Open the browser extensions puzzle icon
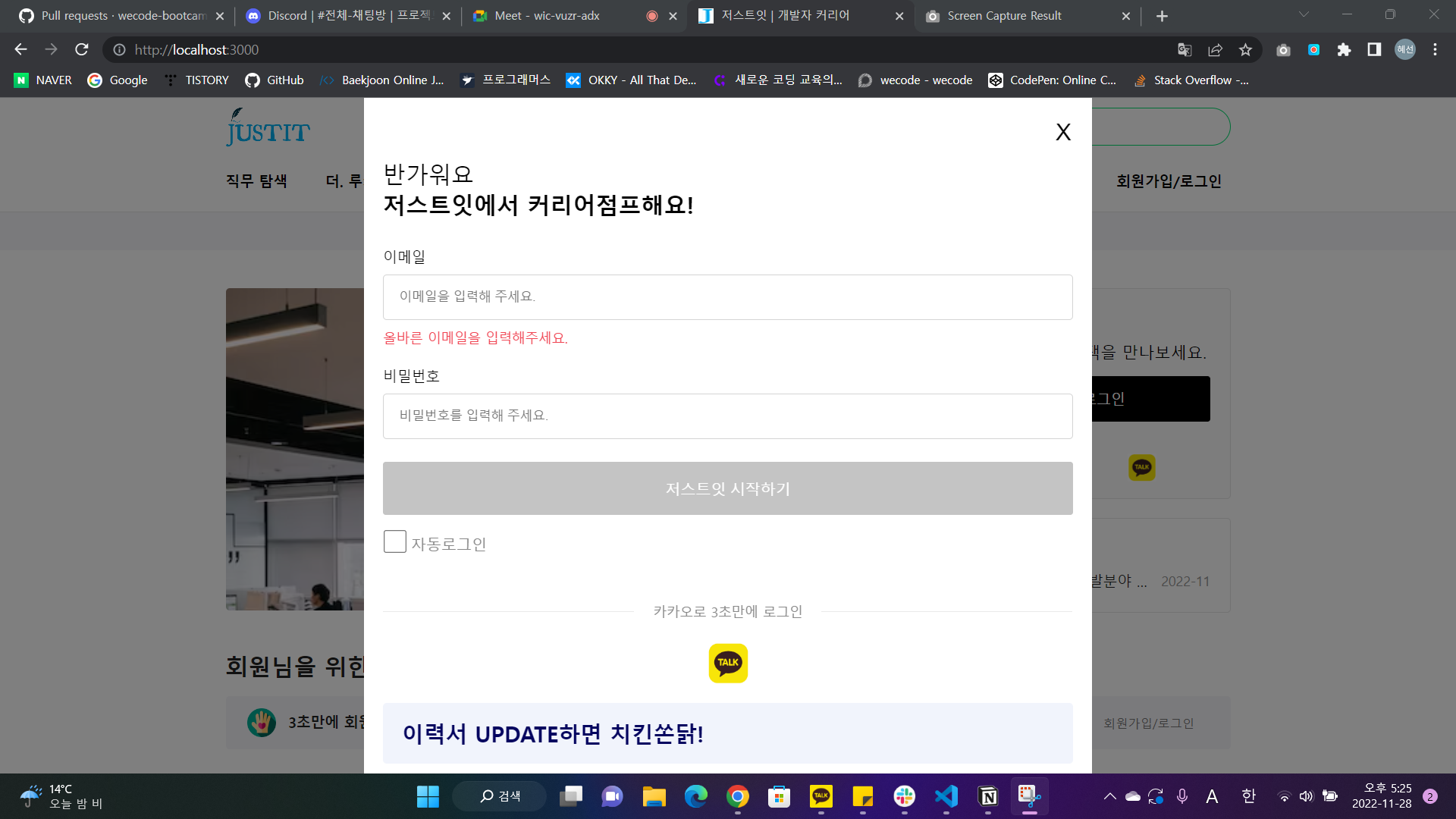 click(1344, 49)
